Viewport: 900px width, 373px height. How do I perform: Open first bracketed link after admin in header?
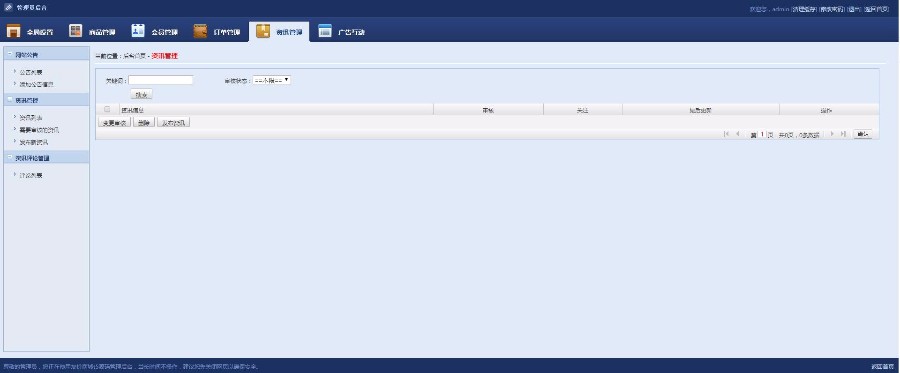(x=804, y=9)
